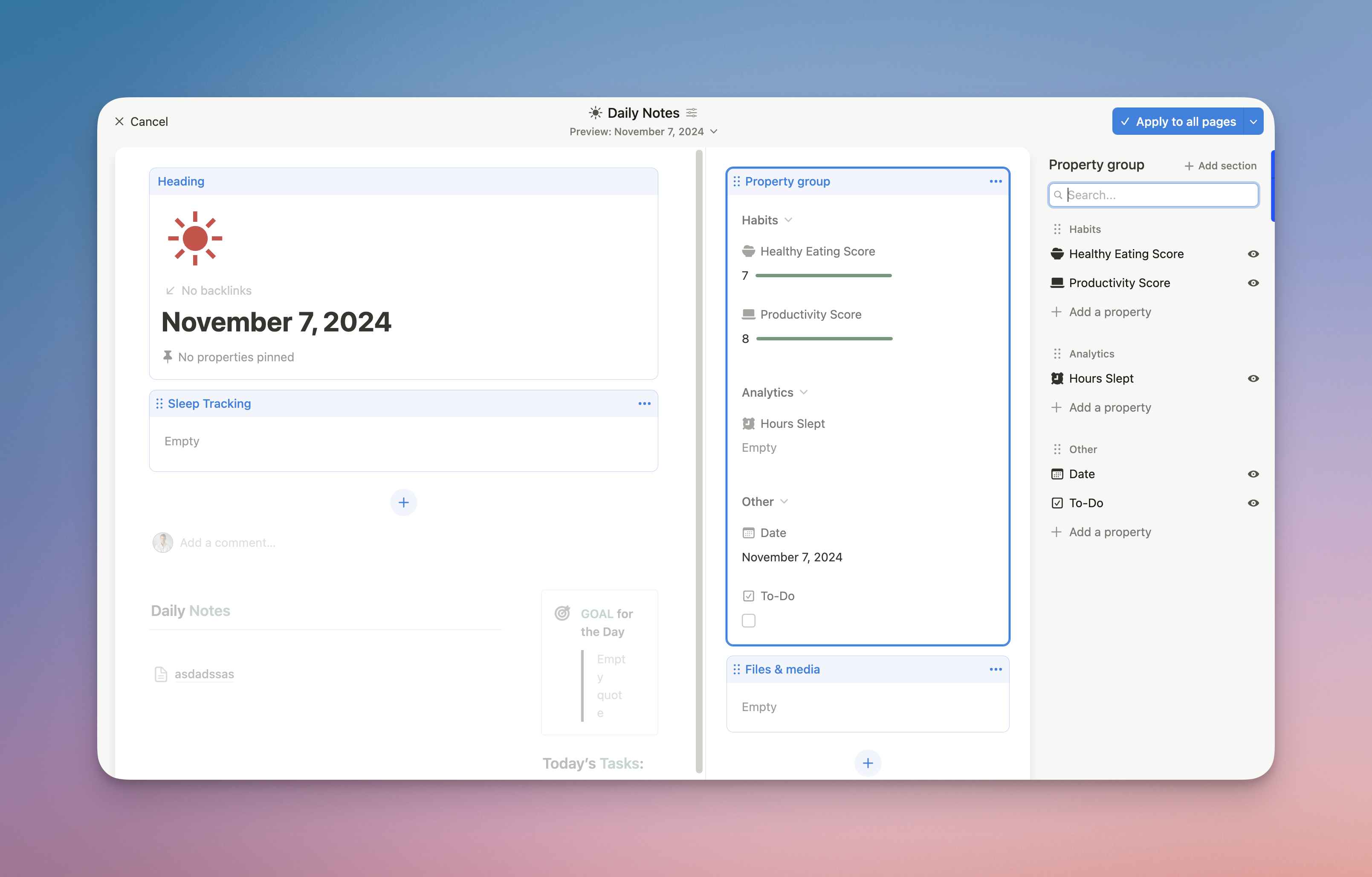
Task: Open the Files & media three-dot menu
Action: [x=996, y=669]
